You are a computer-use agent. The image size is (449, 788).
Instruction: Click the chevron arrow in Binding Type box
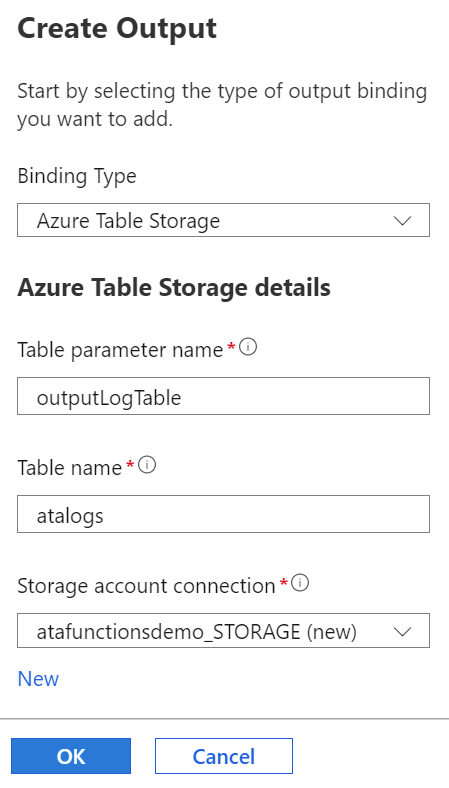coord(403,221)
